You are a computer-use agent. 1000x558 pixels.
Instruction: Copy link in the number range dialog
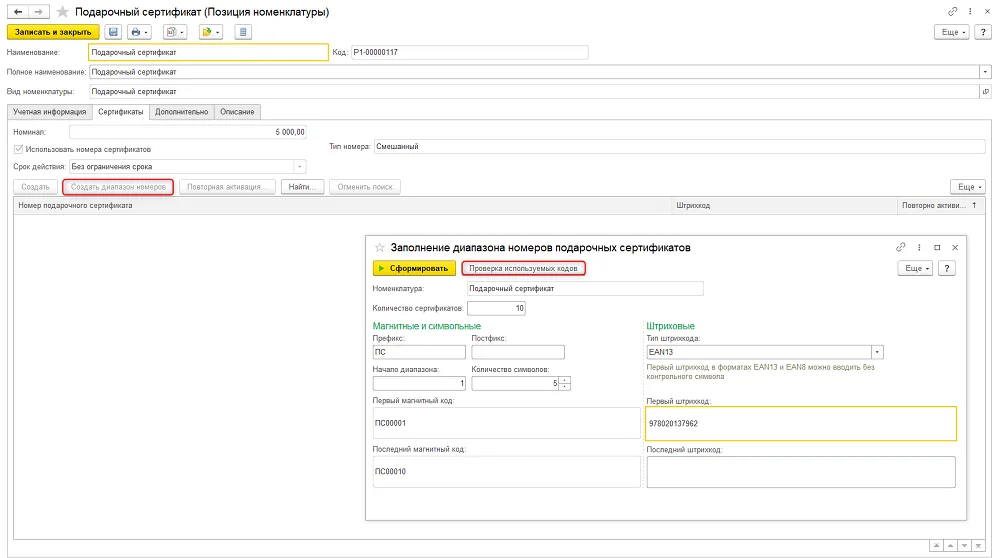(x=901, y=247)
